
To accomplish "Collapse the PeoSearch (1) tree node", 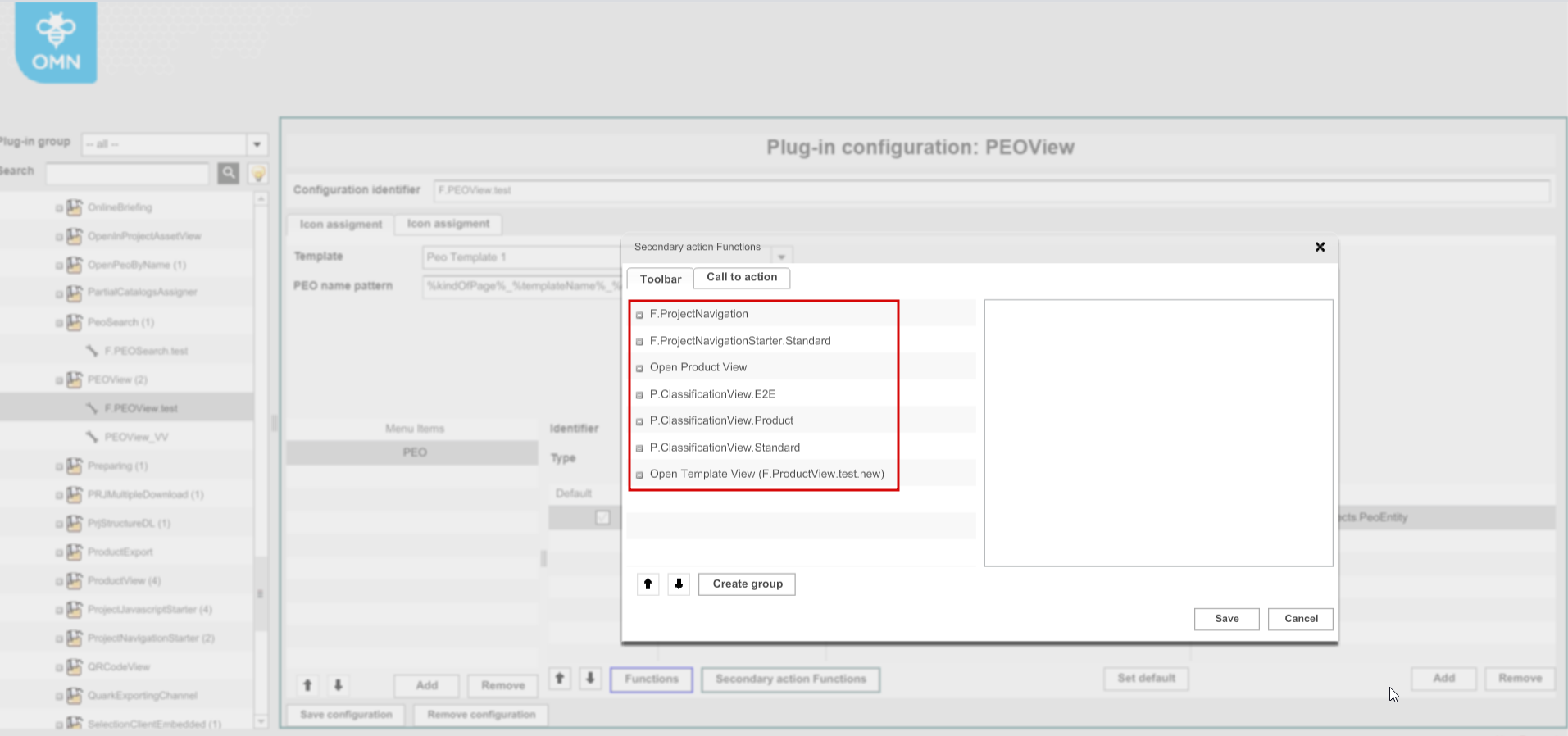I will [59, 322].
